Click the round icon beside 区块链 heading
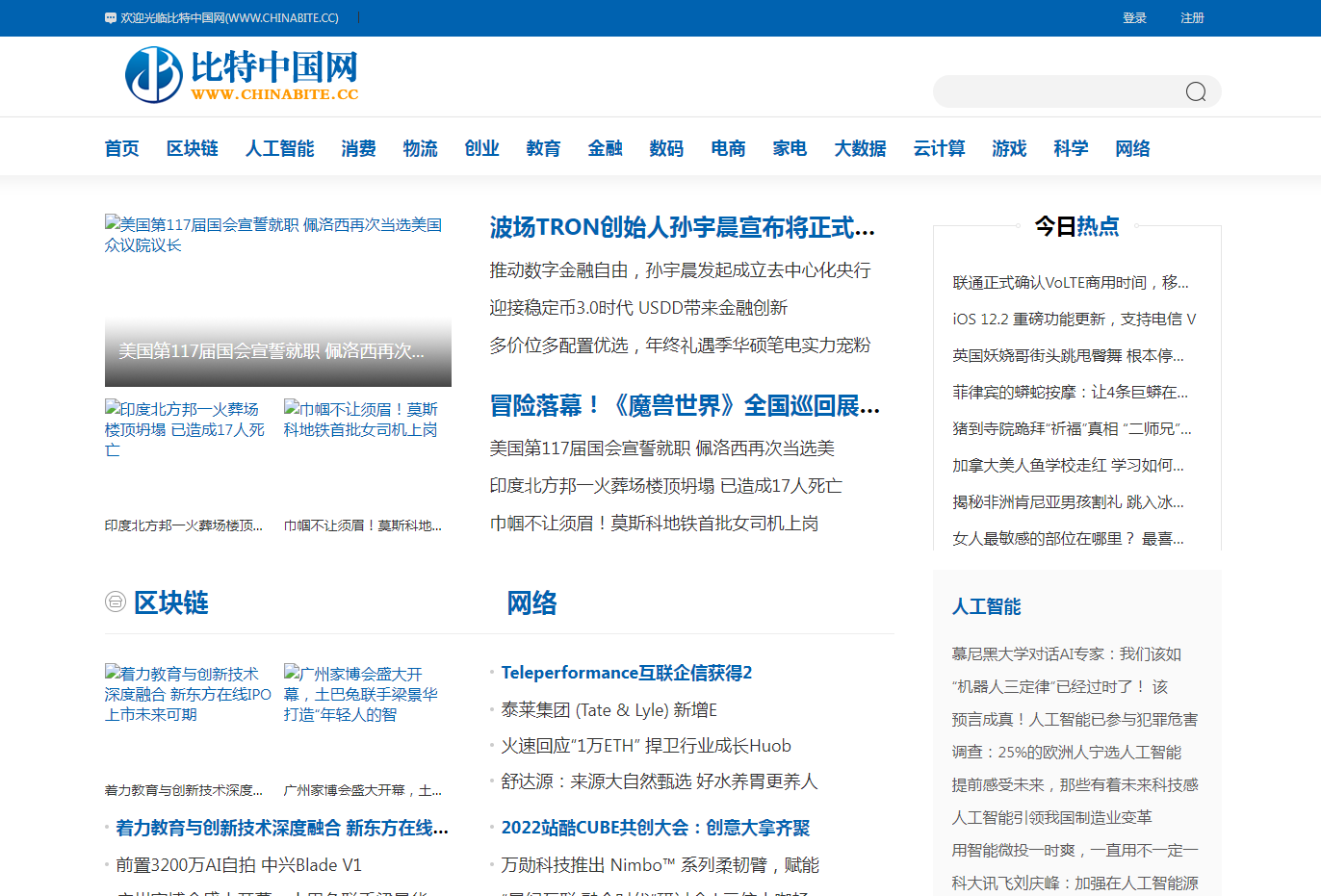 click(116, 602)
